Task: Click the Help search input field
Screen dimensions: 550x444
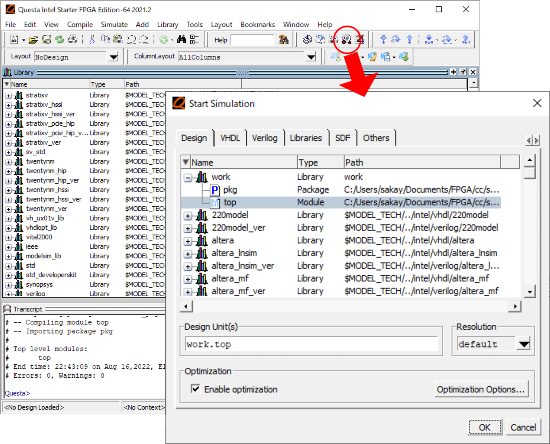Action: pyautogui.click(x=252, y=40)
